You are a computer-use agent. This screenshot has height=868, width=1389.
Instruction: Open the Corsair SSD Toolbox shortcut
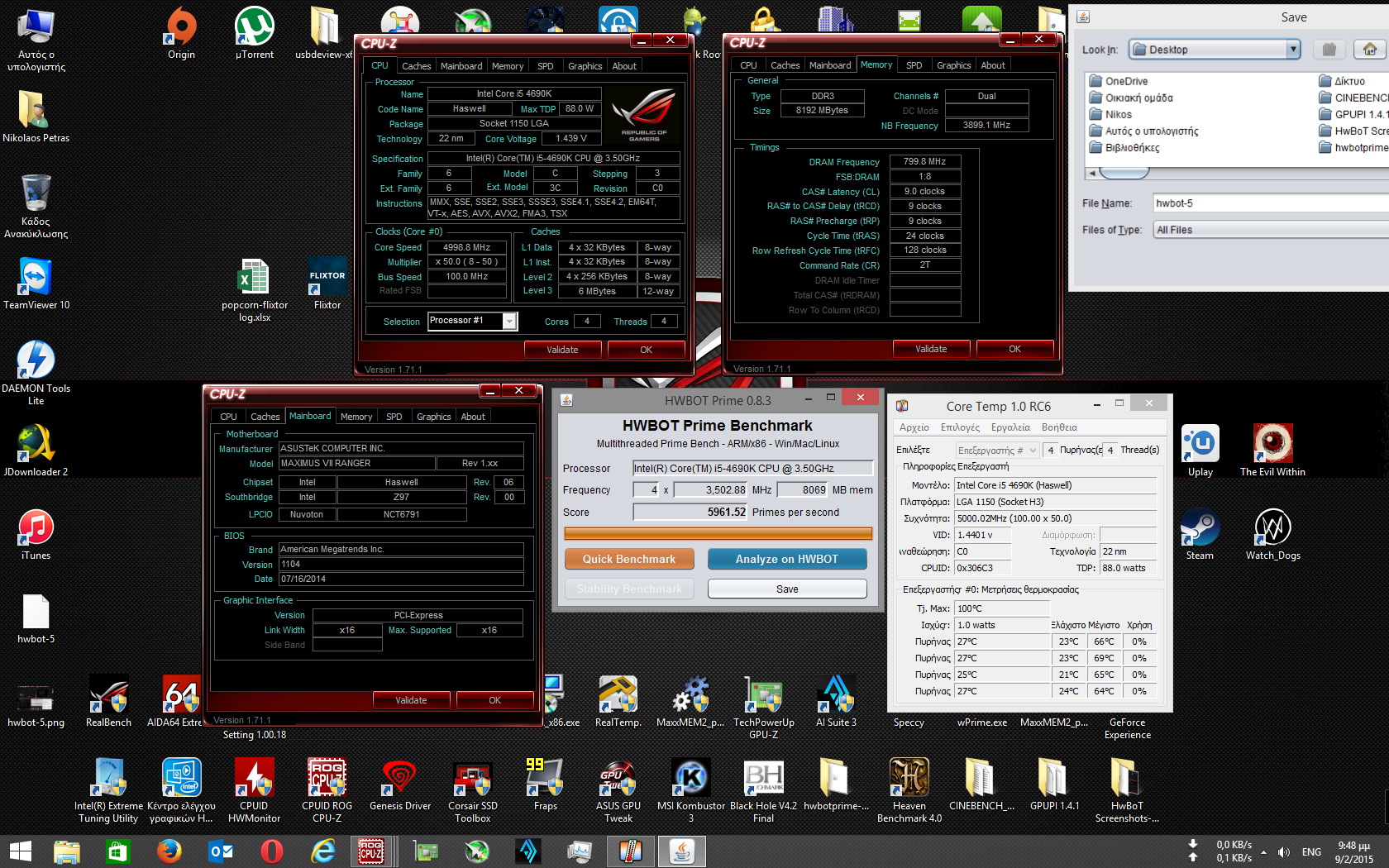472,790
